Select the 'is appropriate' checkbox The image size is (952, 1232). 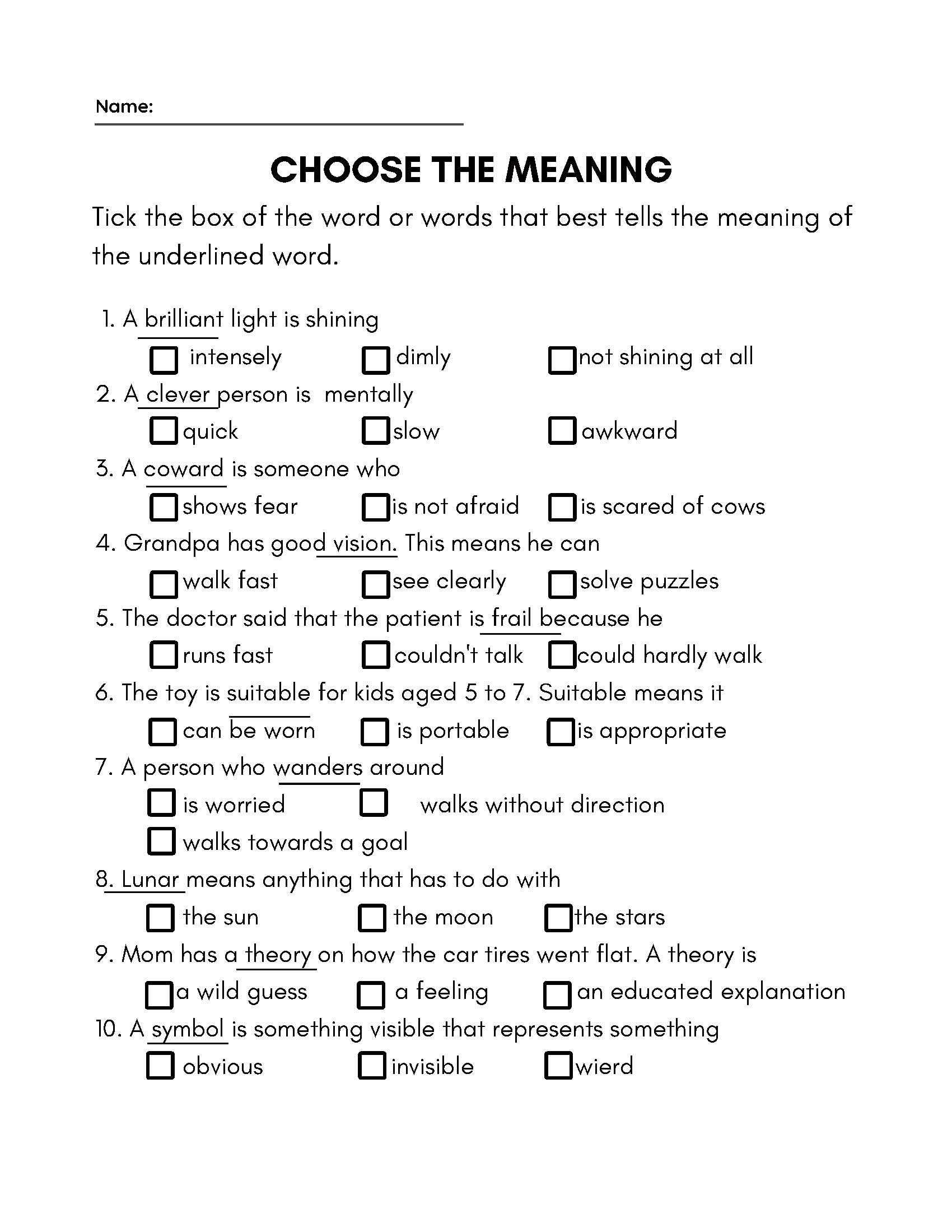pyautogui.click(x=561, y=732)
